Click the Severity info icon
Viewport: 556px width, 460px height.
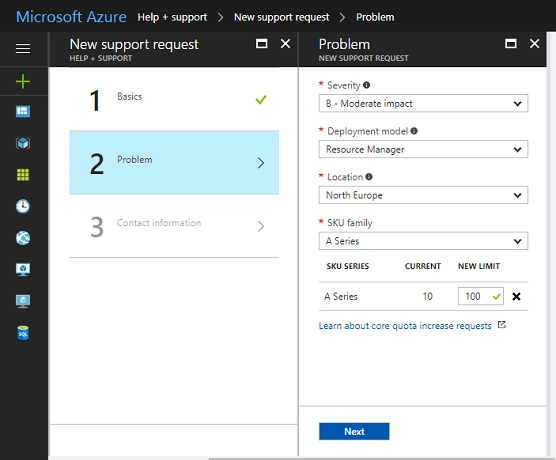point(367,85)
